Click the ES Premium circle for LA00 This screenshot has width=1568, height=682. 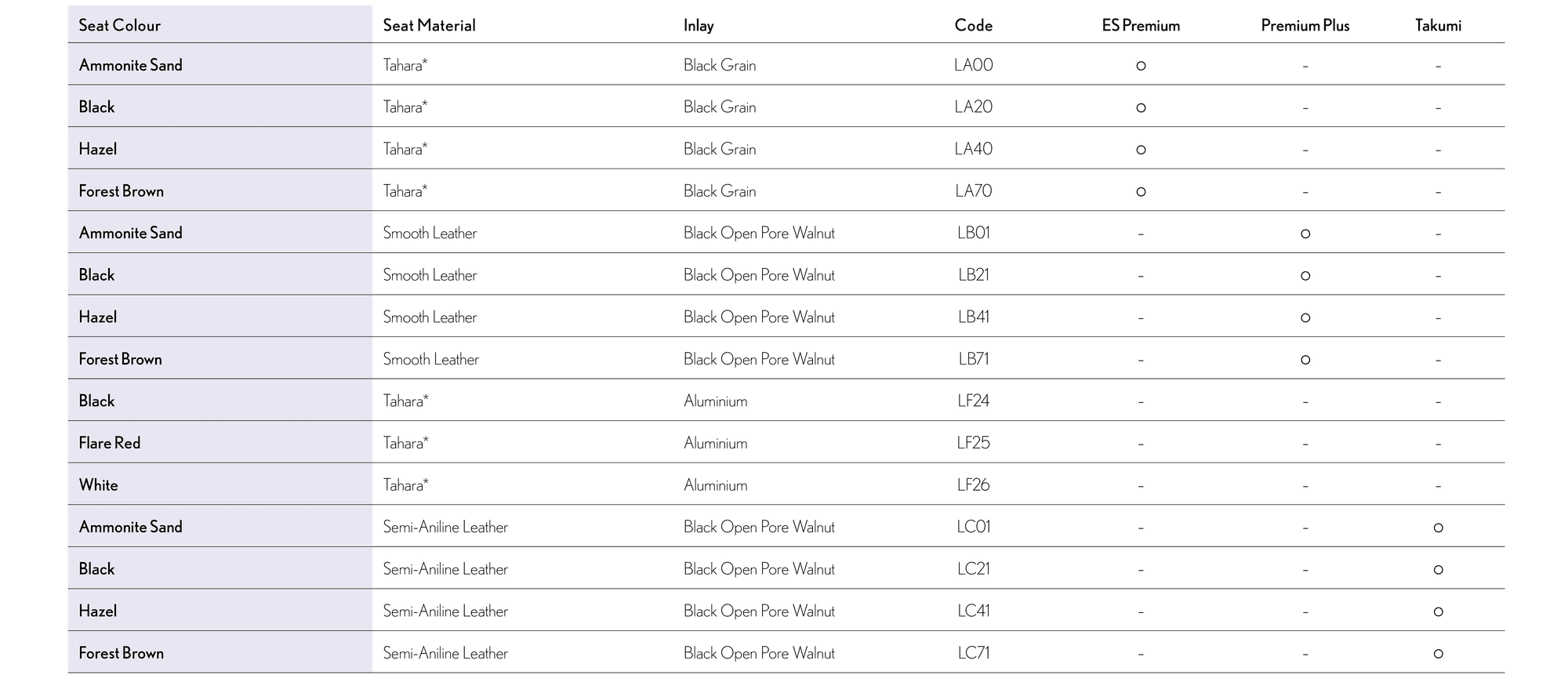pyautogui.click(x=1141, y=66)
